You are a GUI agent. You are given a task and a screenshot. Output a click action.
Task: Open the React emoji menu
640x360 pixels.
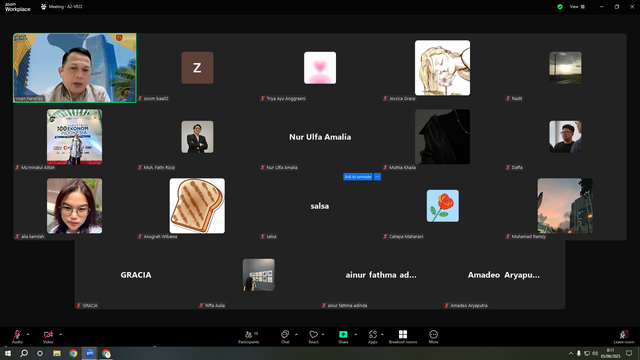[313, 337]
